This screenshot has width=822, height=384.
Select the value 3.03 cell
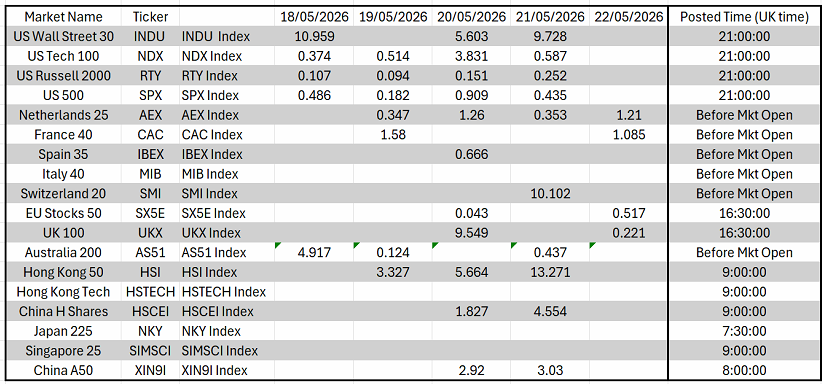coord(550,370)
